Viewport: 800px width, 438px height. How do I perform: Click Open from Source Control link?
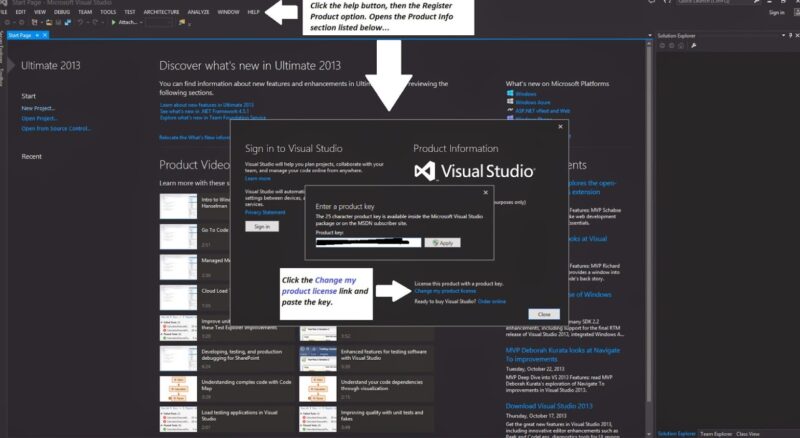pos(56,129)
